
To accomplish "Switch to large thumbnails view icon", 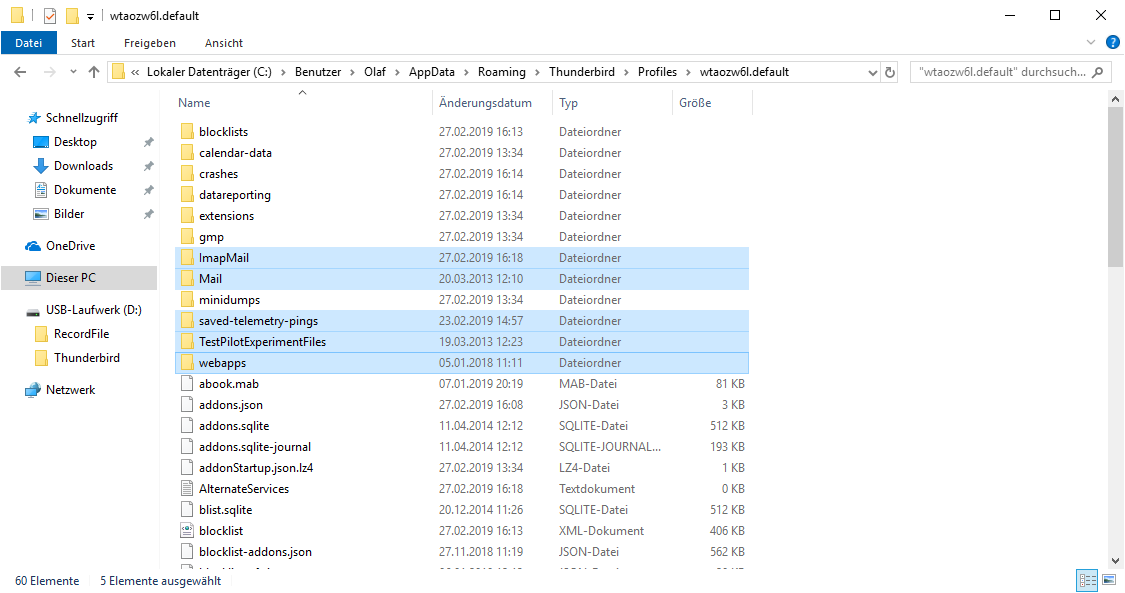I will pyautogui.click(x=1109, y=580).
